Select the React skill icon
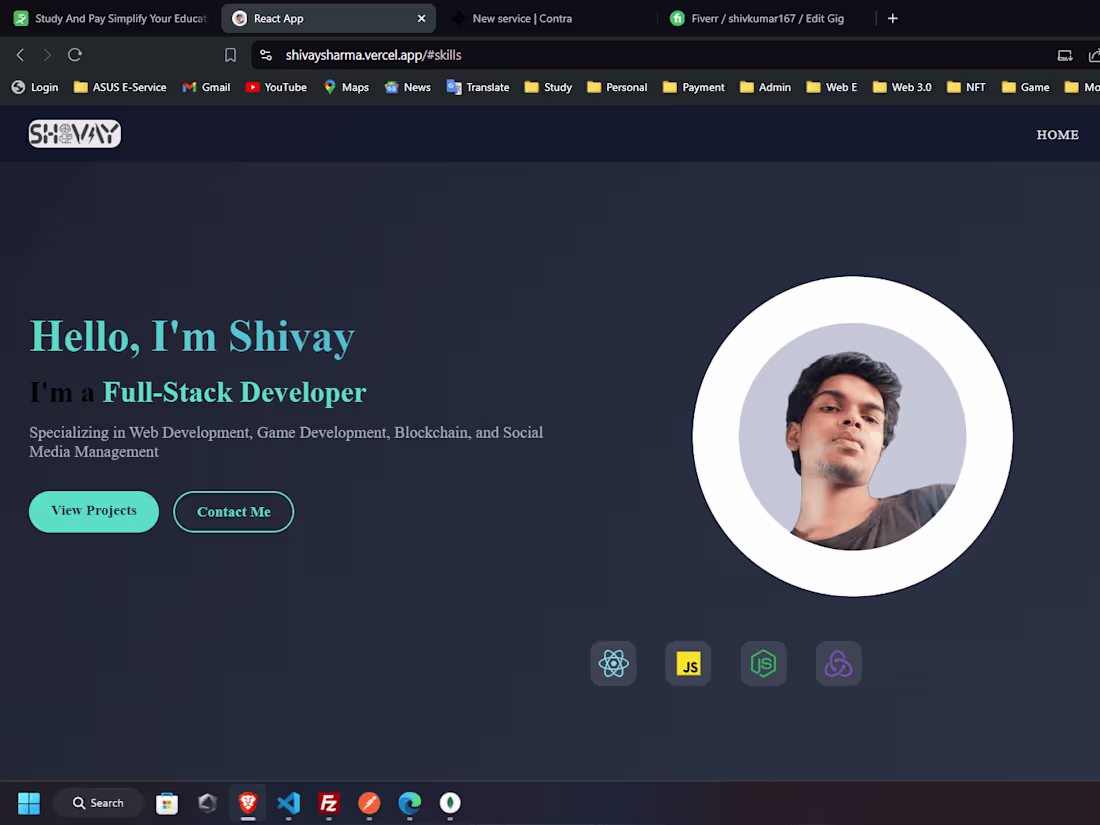Screen dimensions: 1100x825 (x=613, y=663)
